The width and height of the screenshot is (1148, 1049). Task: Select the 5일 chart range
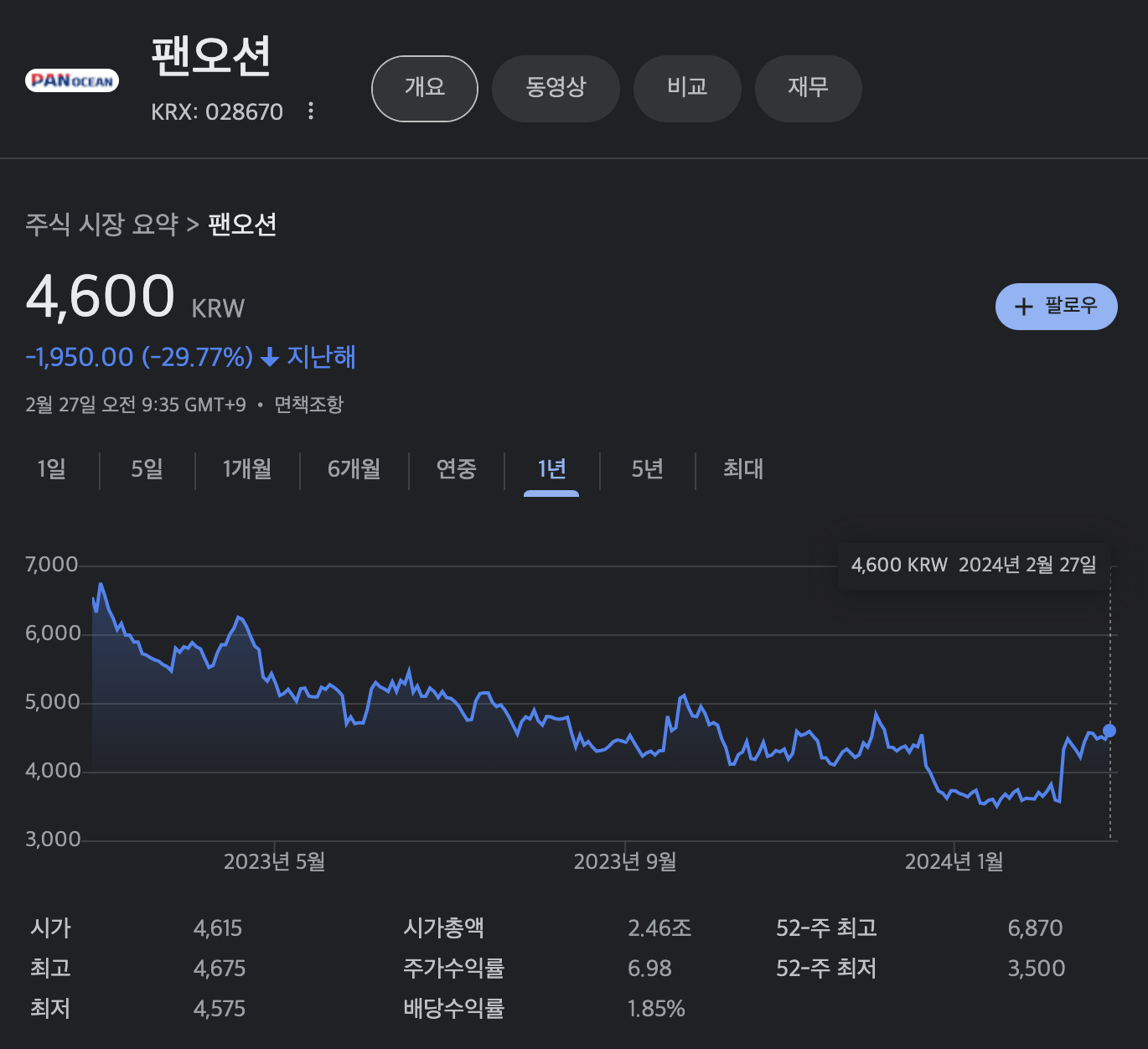point(147,469)
